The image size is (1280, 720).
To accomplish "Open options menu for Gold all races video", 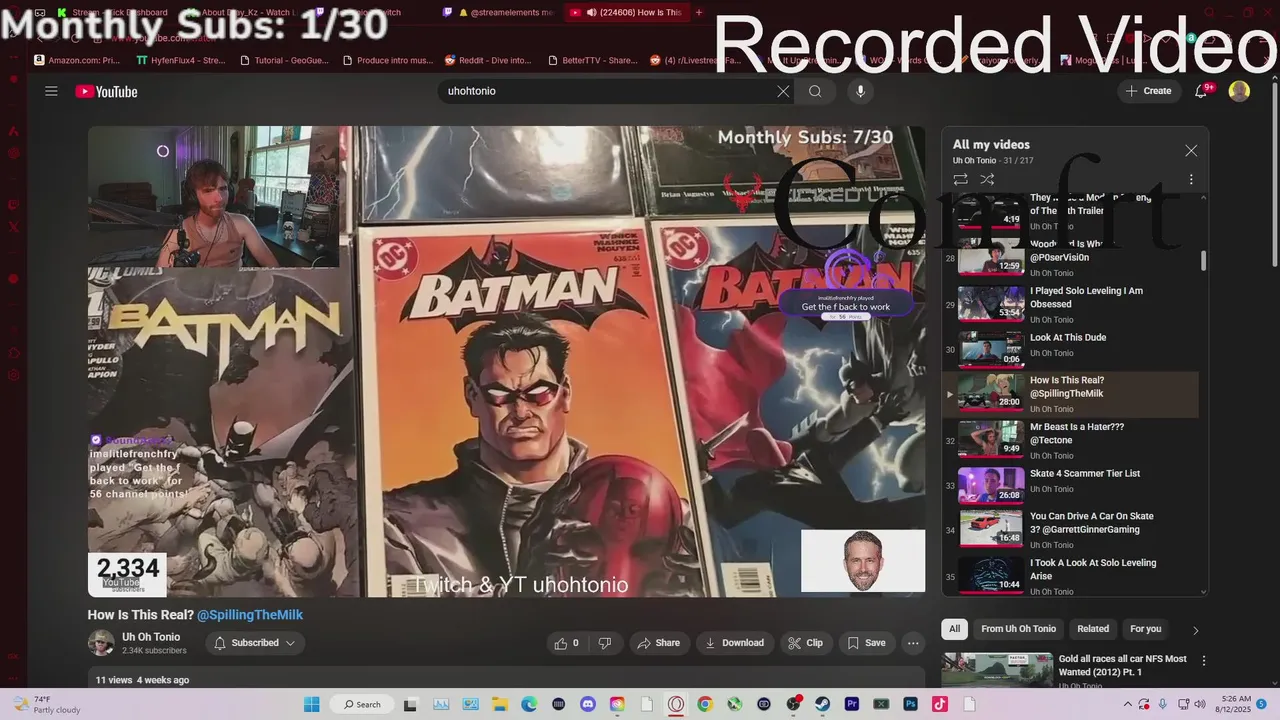I will tap(1204, 661).
